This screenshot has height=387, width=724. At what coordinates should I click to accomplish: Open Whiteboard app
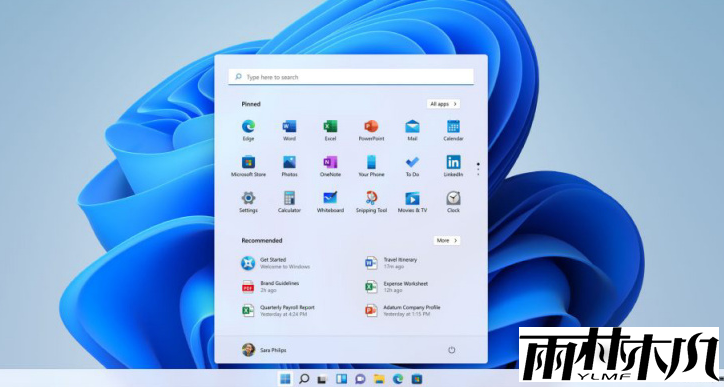tap(330, 202)
